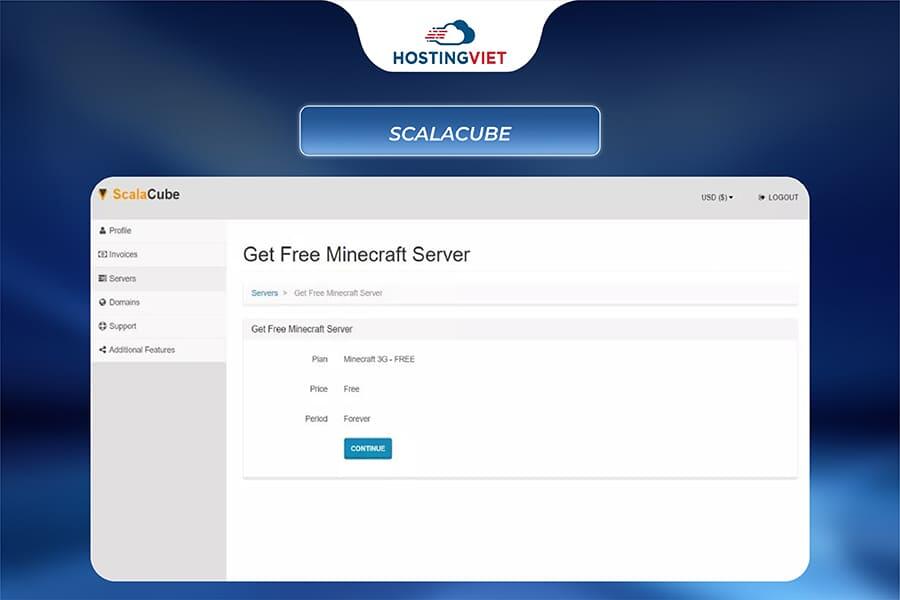The height and width of the screenshot is (600, 900).
Task: Select Additional Features in sidebar
Action: 141,350
